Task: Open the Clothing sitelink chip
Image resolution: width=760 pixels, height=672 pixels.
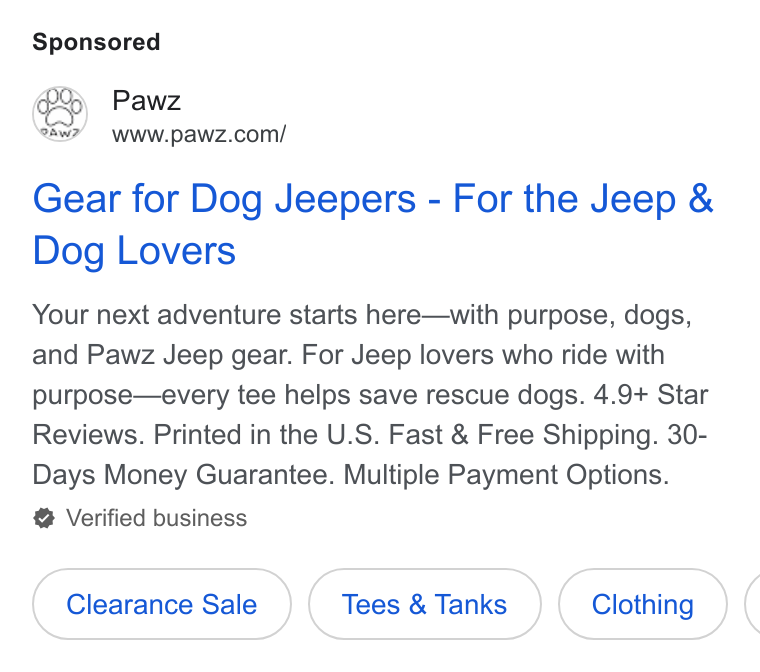Action: click(x=643, y=604)
